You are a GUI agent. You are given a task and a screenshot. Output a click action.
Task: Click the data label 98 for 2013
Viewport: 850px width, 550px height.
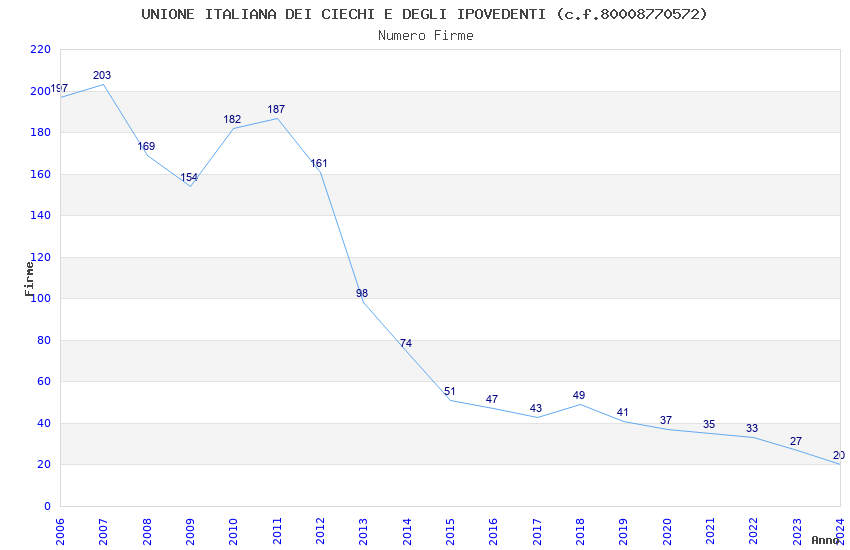point(362,293)
